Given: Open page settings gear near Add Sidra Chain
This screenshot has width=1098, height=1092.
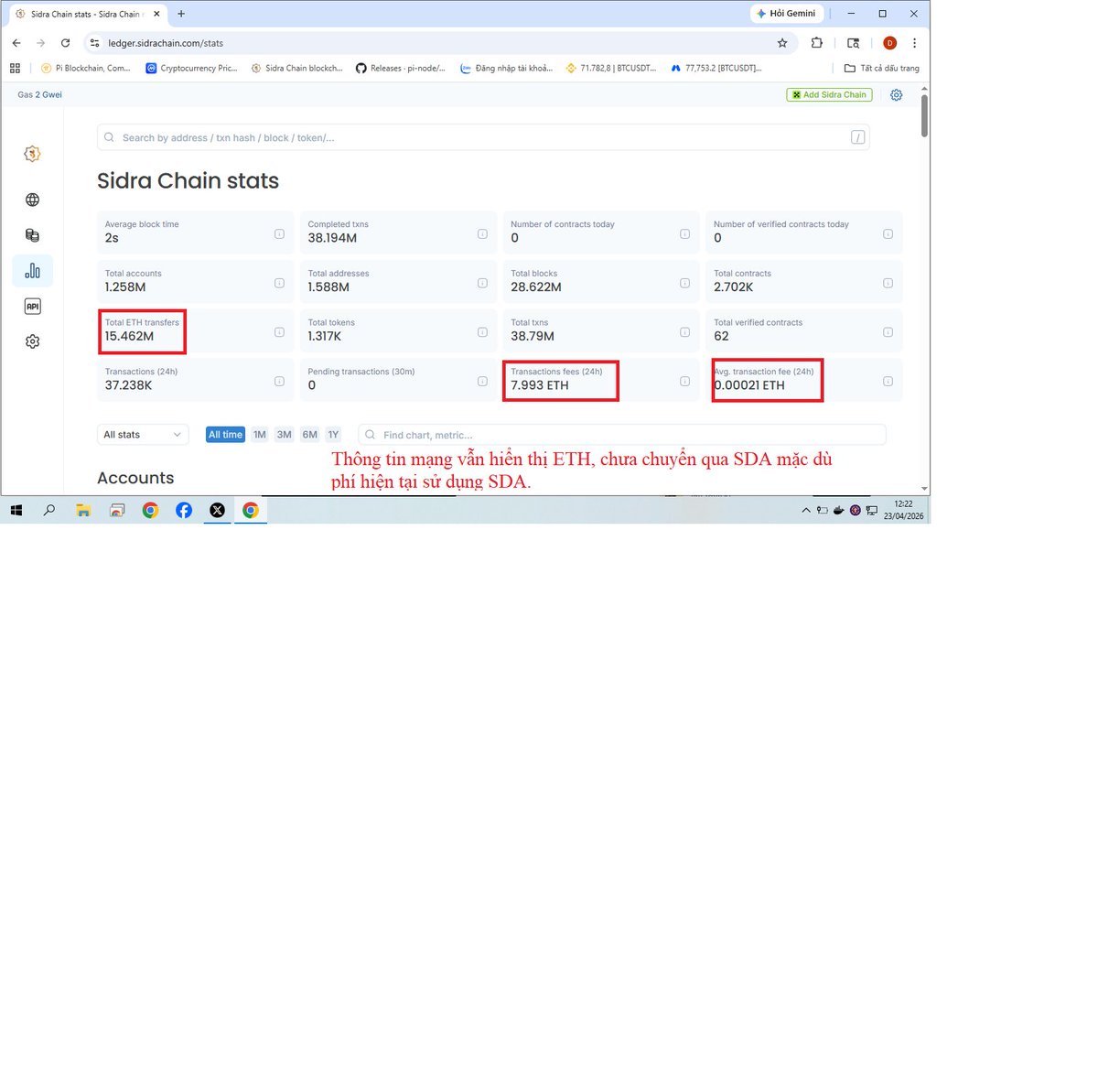Looking at the screenshot, I should pyautogui.click(x=896, y=94).
